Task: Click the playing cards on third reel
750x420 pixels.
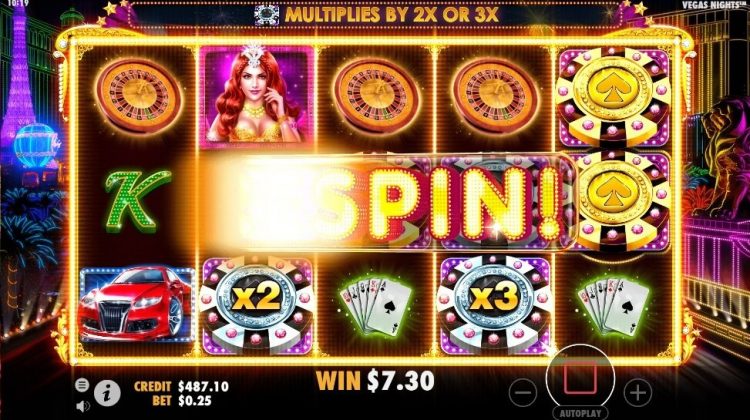Action: [376, 305]
